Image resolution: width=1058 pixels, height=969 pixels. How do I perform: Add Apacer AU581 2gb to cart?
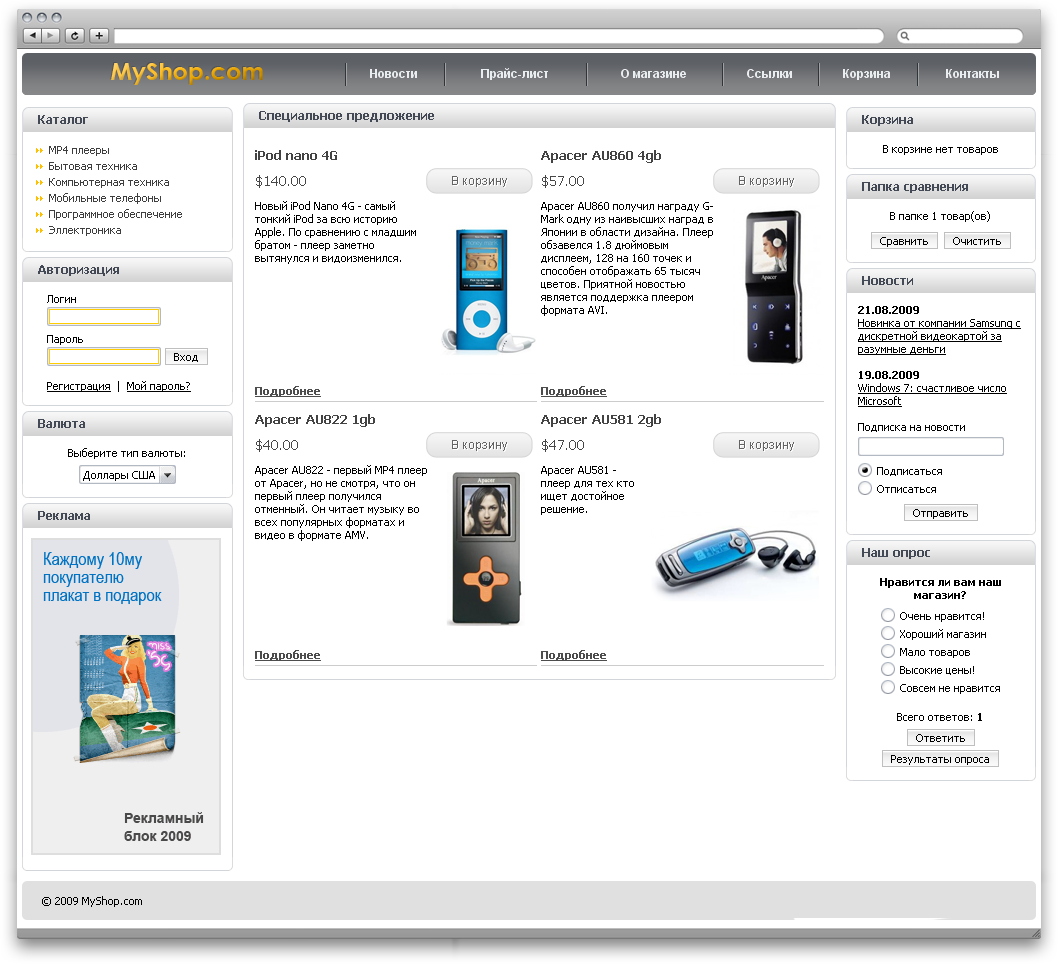pyautogui.click(x=766, y=445)
